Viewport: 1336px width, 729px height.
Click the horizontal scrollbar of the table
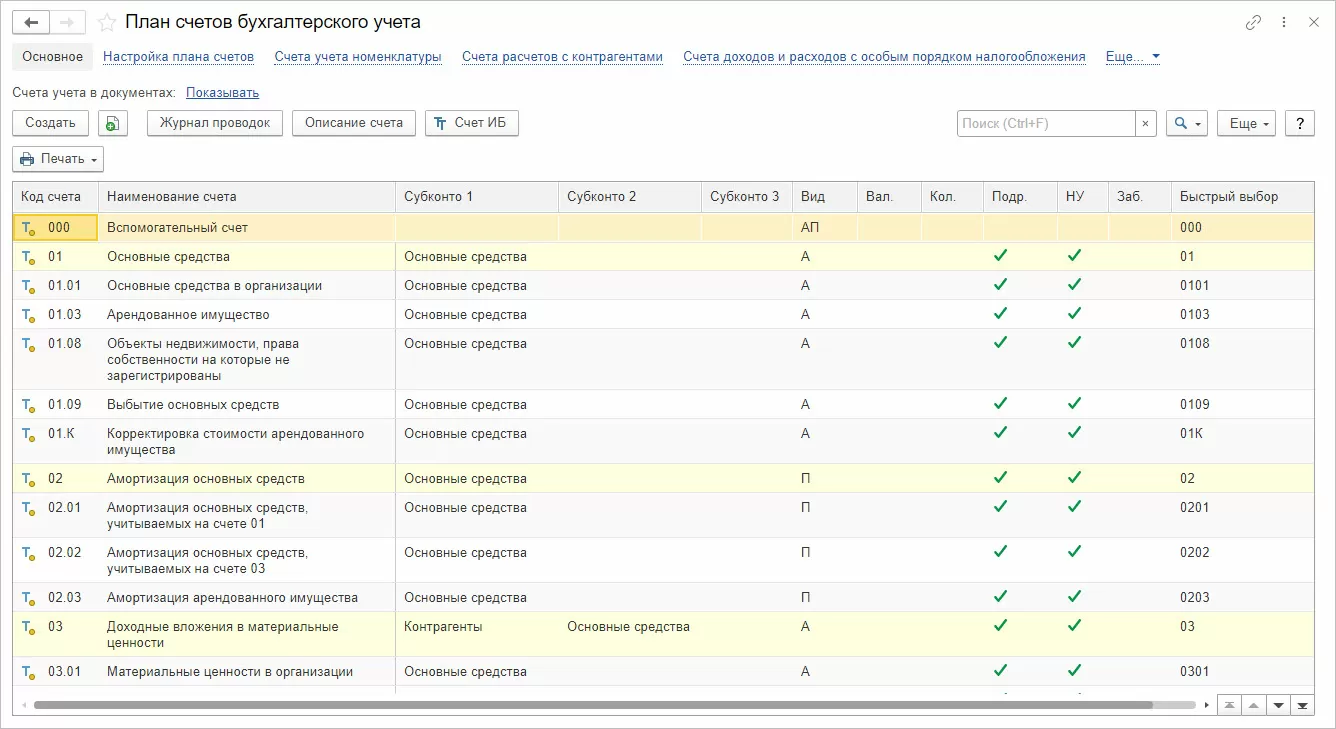(x=600, y=706)
